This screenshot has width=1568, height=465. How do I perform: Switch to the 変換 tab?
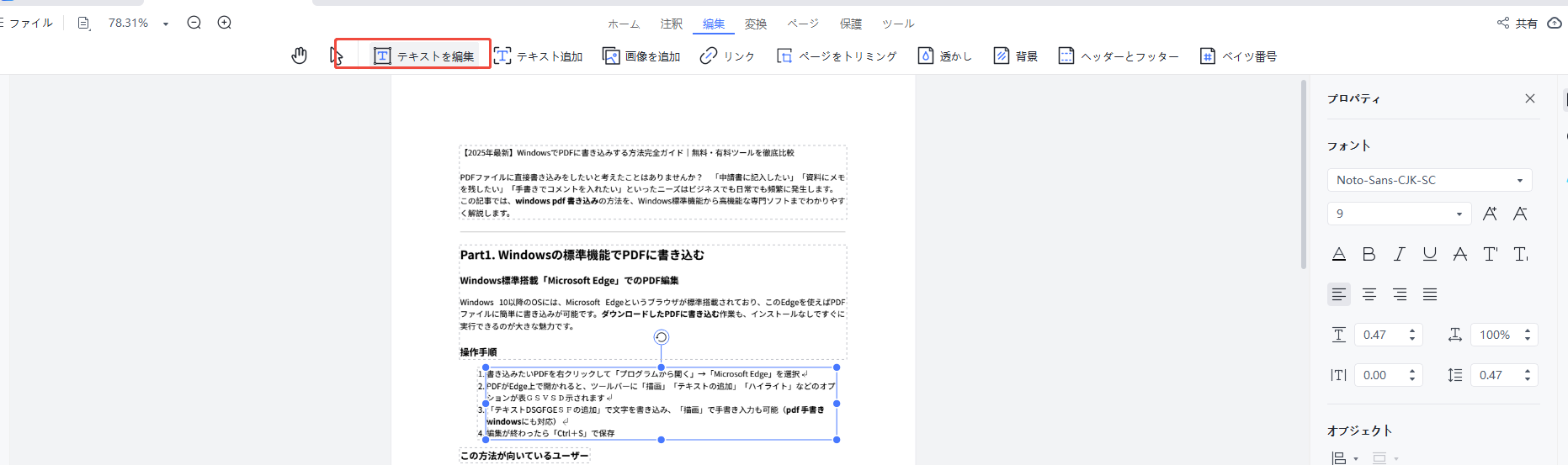[x=756, y=24]
